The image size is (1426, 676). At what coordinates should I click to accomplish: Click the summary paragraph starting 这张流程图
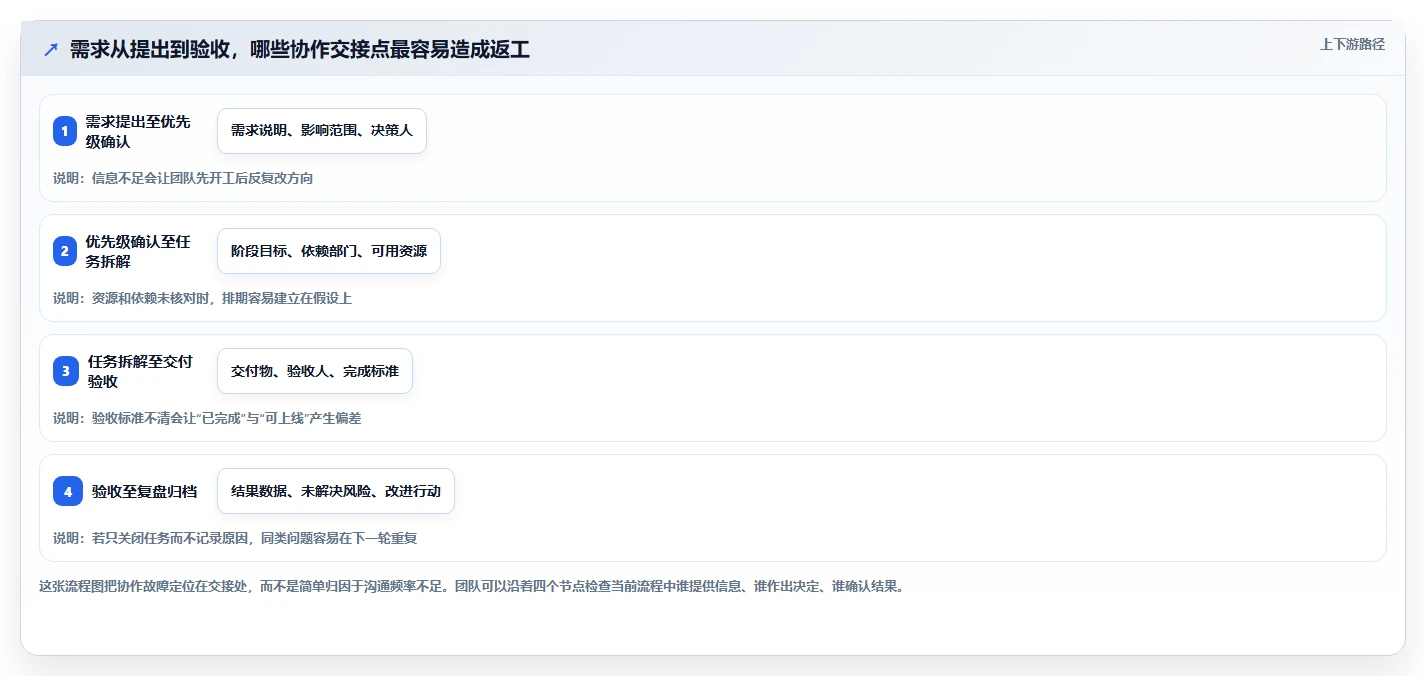(471, 586)
